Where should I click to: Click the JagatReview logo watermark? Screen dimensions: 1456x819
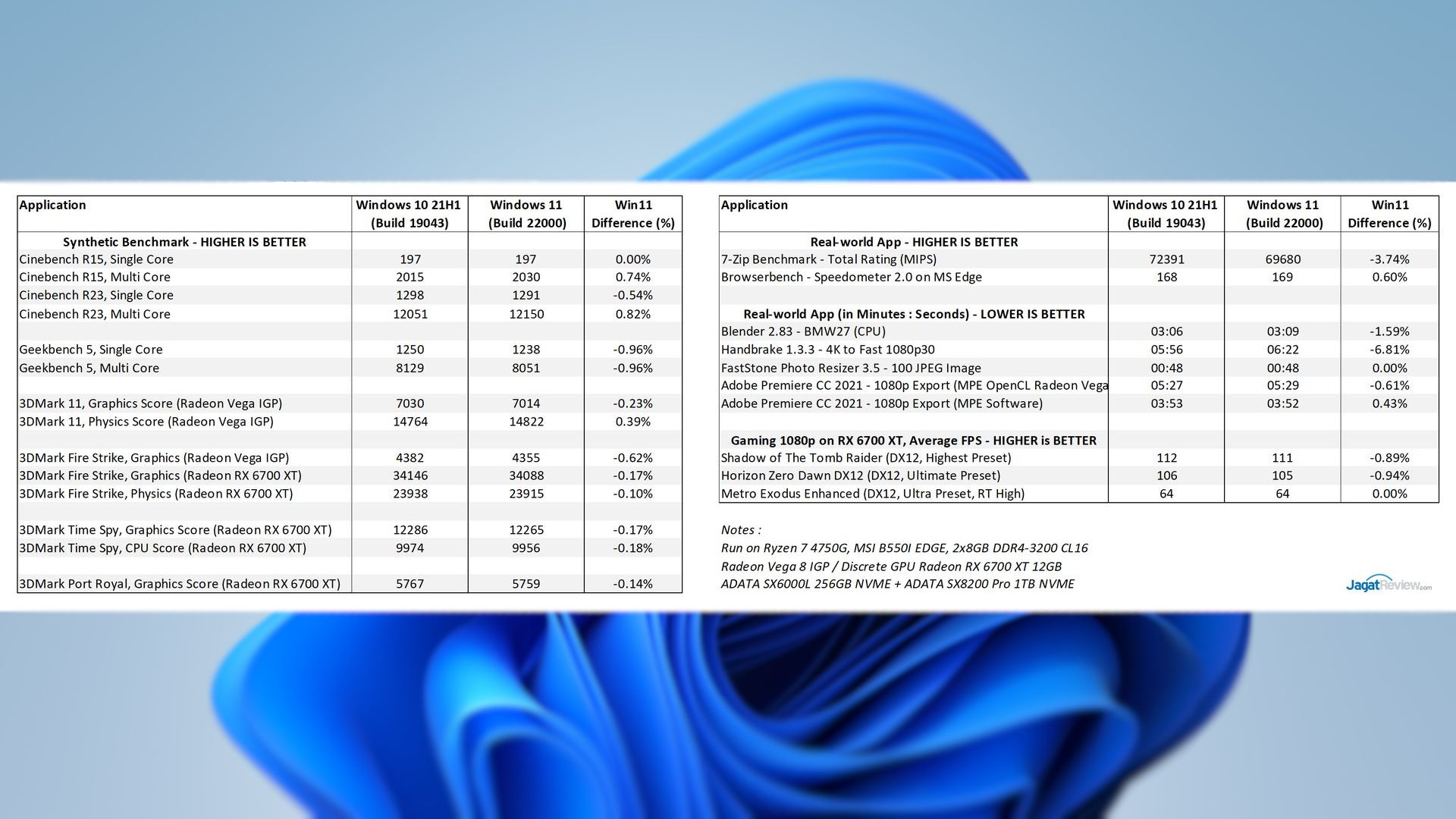pos(1388,583)
